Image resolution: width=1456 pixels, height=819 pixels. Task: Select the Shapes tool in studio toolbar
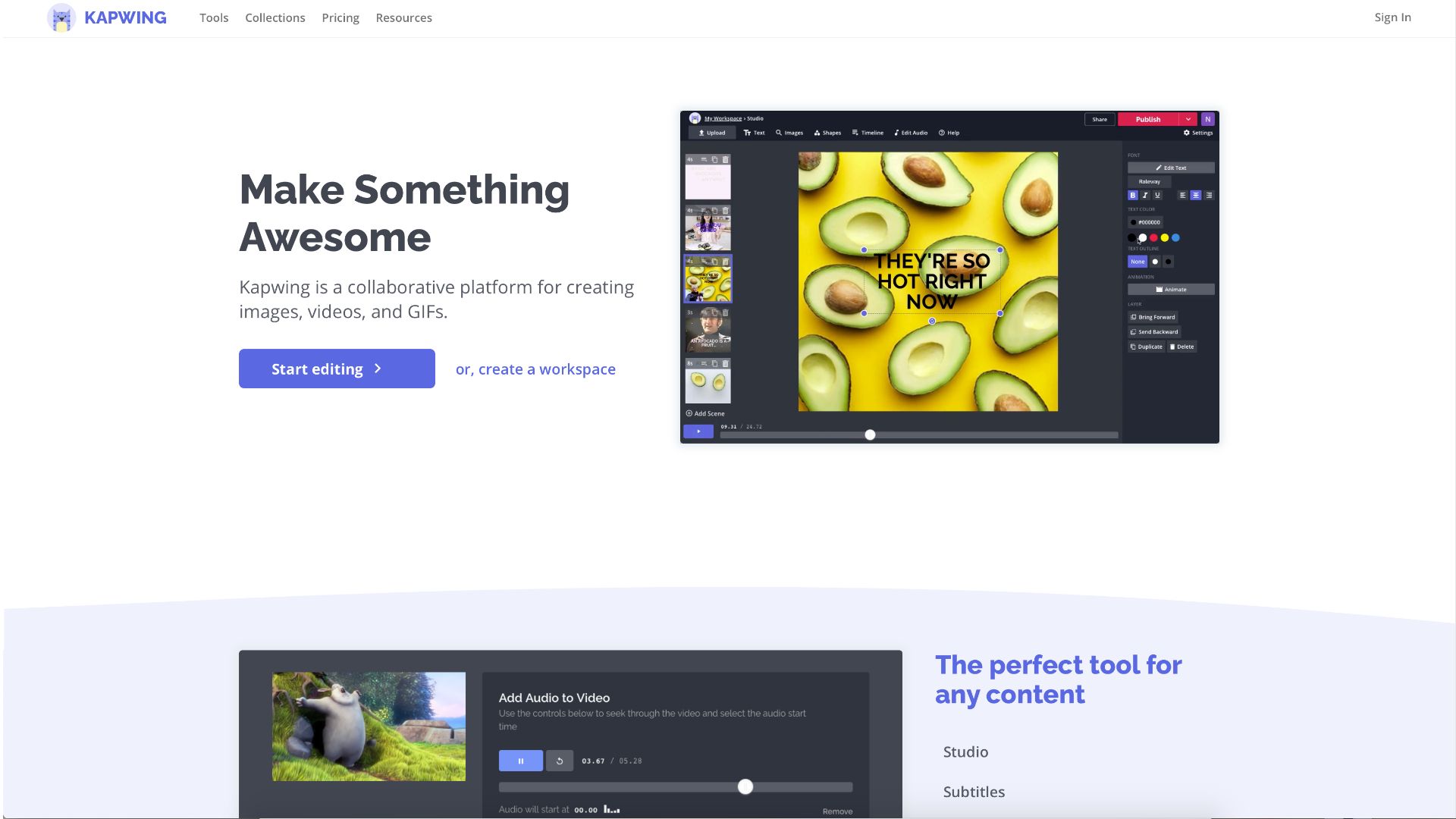tap(827, 133)
